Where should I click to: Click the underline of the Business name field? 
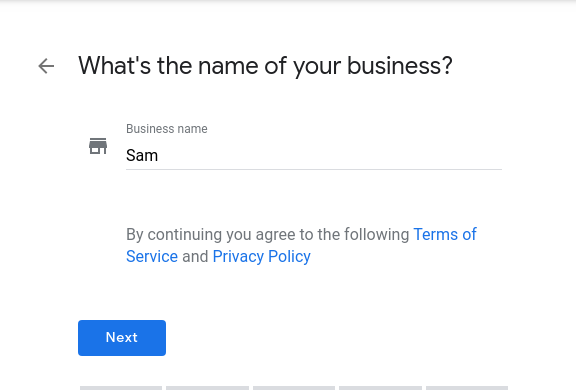[x=314, y=169]
